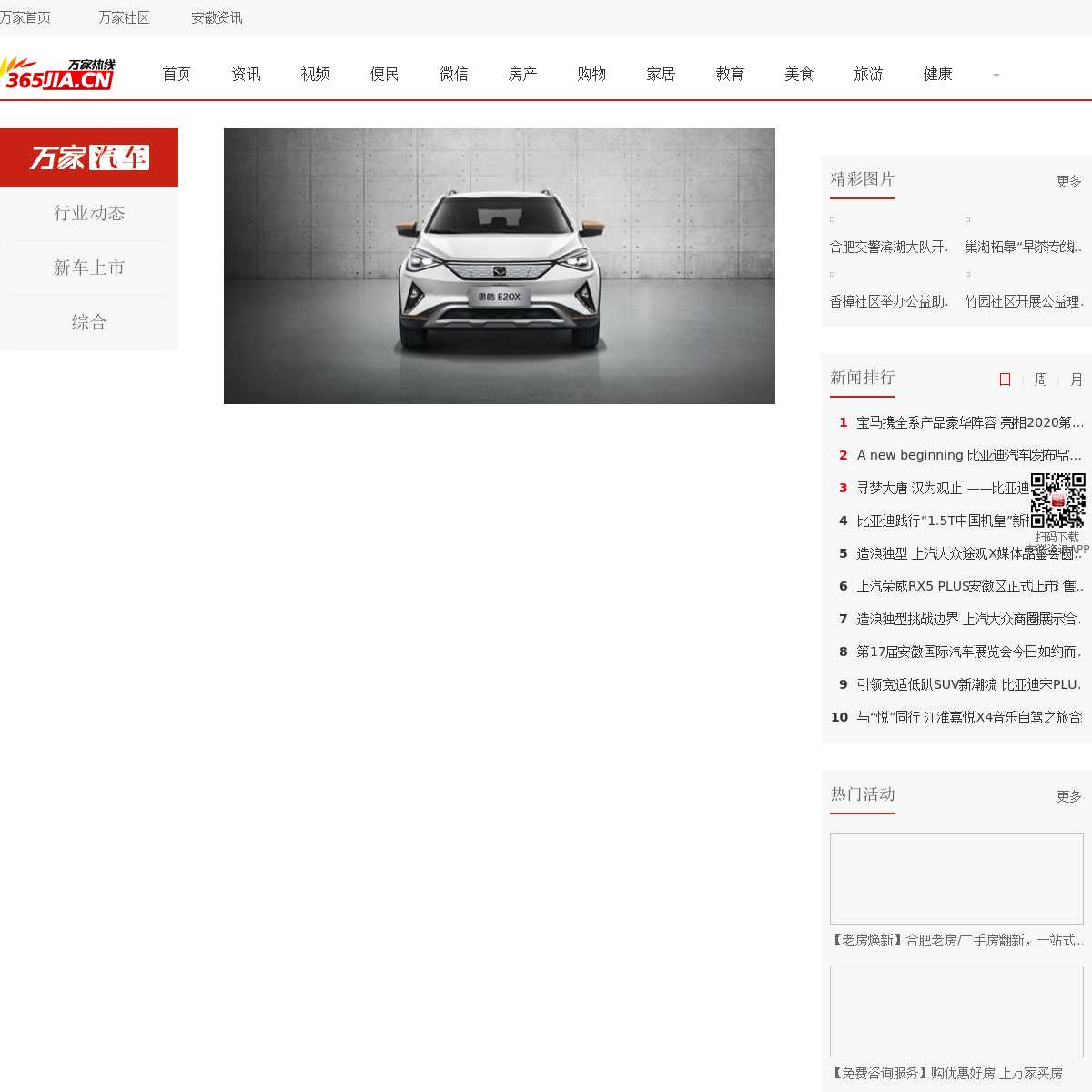
Task: Click the 精彩图片 section heading
Action: point(863,179)
